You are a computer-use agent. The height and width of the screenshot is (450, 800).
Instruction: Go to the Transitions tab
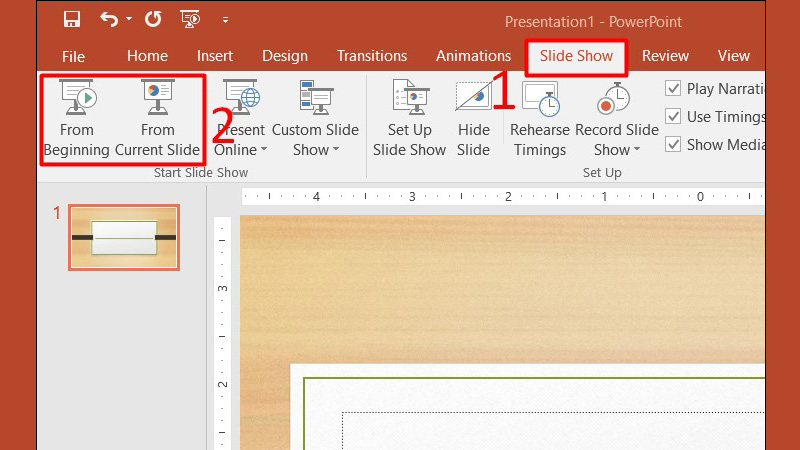coord(372,56)
